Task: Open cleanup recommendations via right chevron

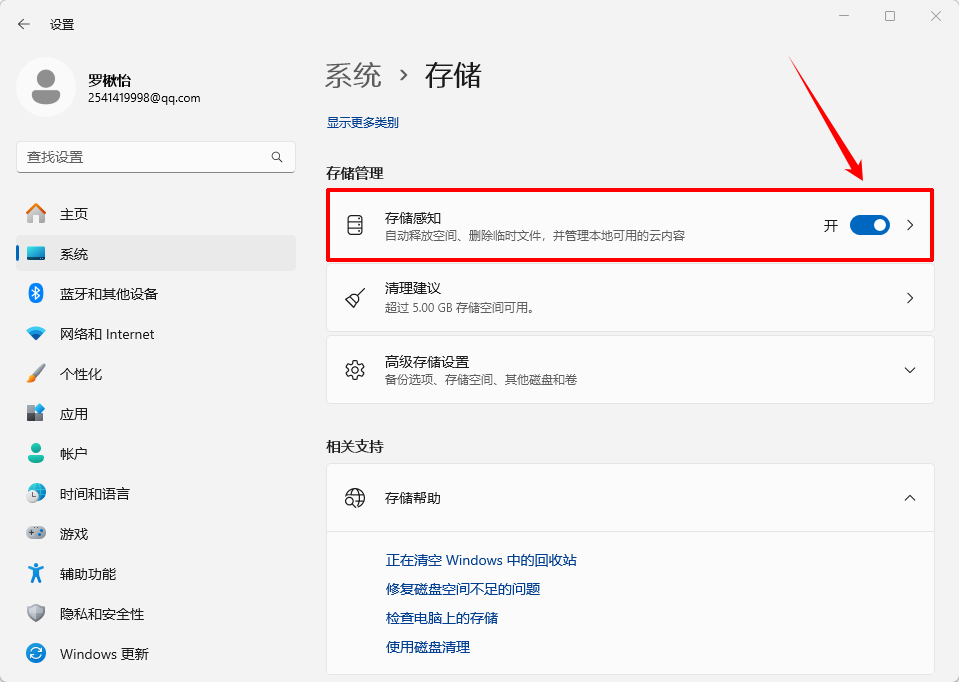Action: coord(910,298)
